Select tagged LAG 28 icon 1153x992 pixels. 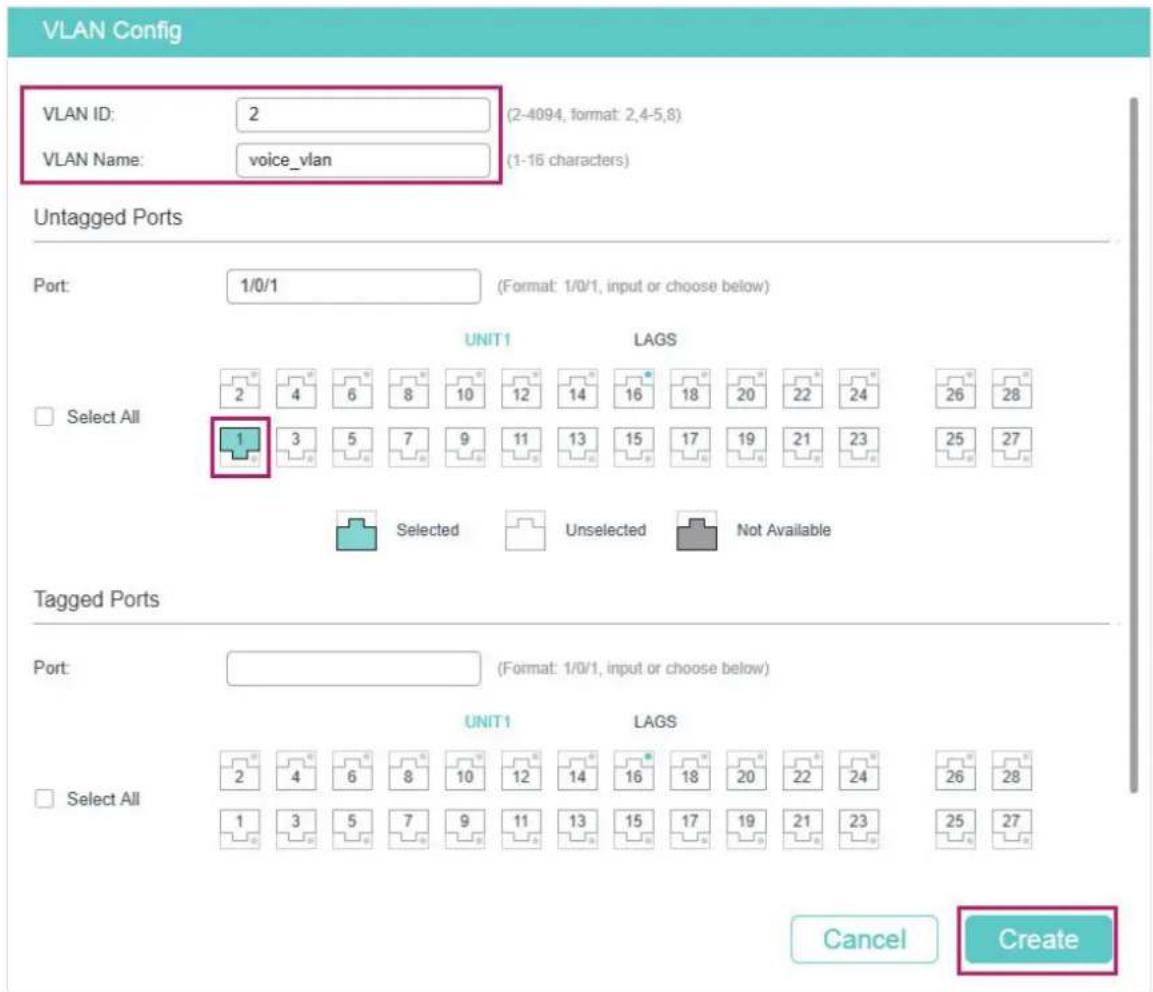coord(1012,771)
